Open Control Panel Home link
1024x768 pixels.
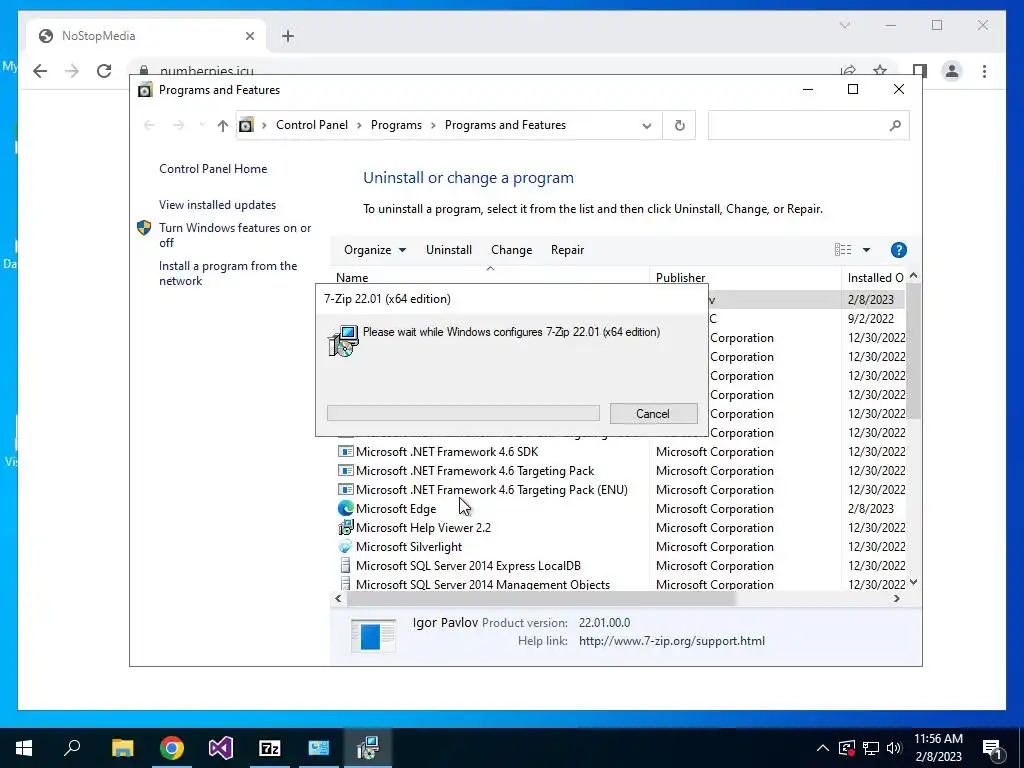213,168
